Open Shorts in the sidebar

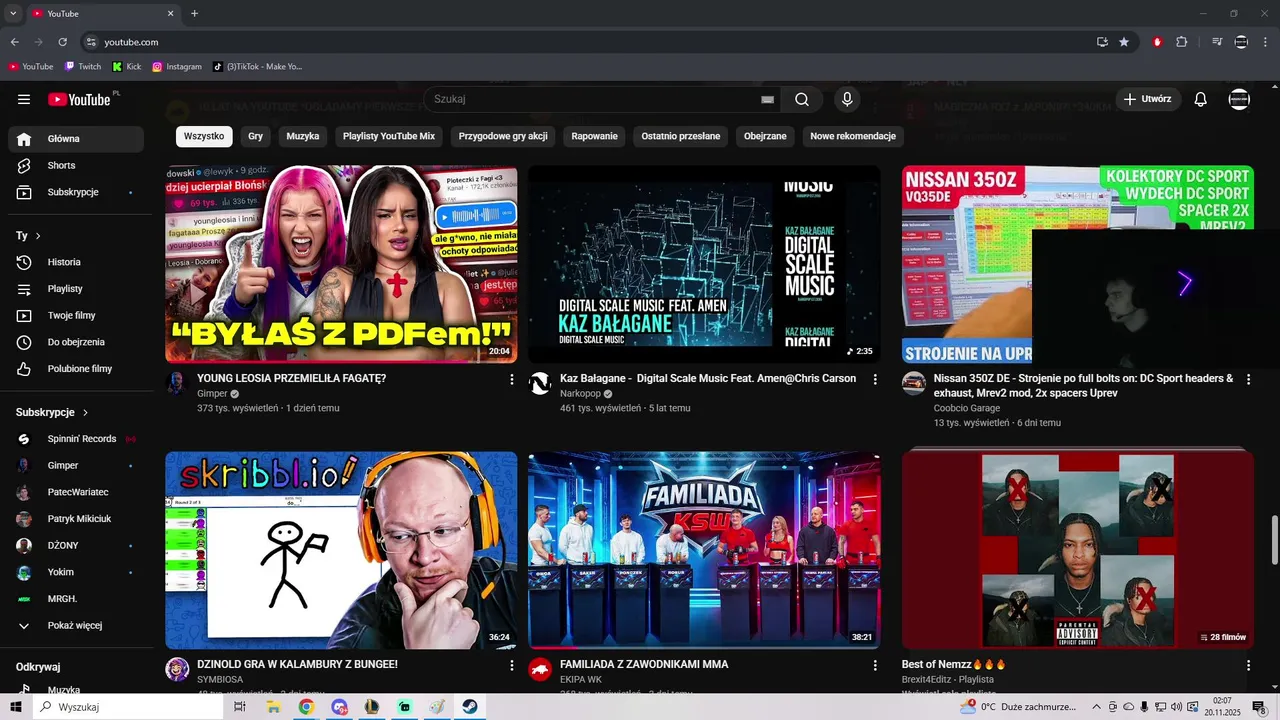(x=76, y=165)
